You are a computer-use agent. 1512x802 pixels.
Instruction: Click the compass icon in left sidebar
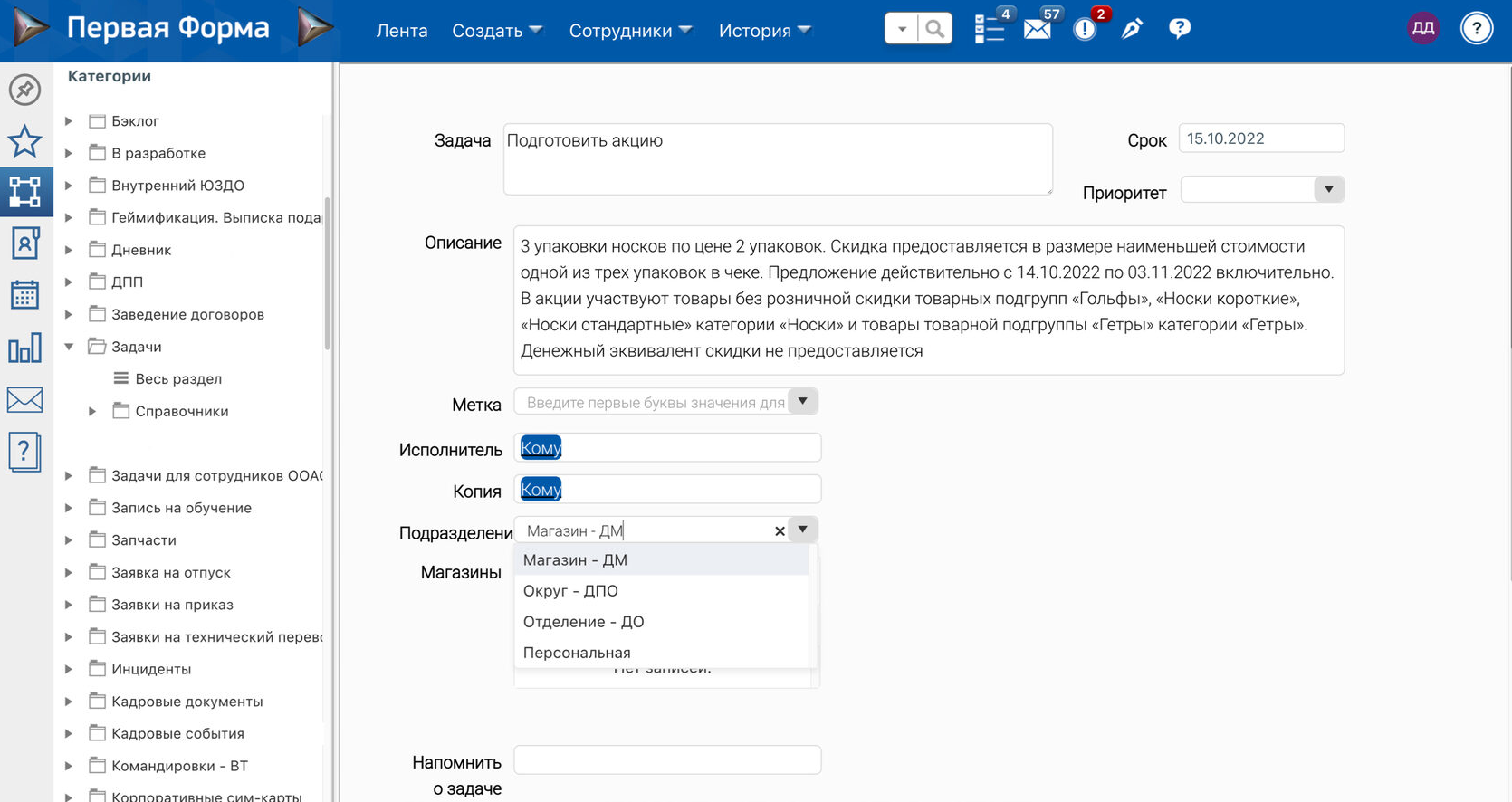tap(24, 90)
